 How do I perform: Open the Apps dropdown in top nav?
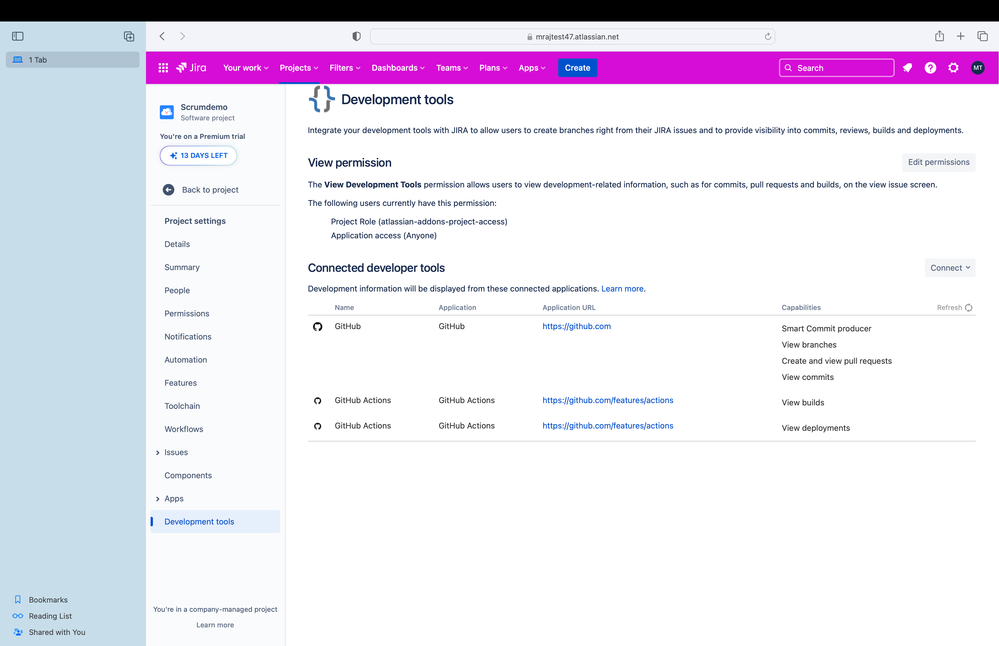tap(532, 68)
